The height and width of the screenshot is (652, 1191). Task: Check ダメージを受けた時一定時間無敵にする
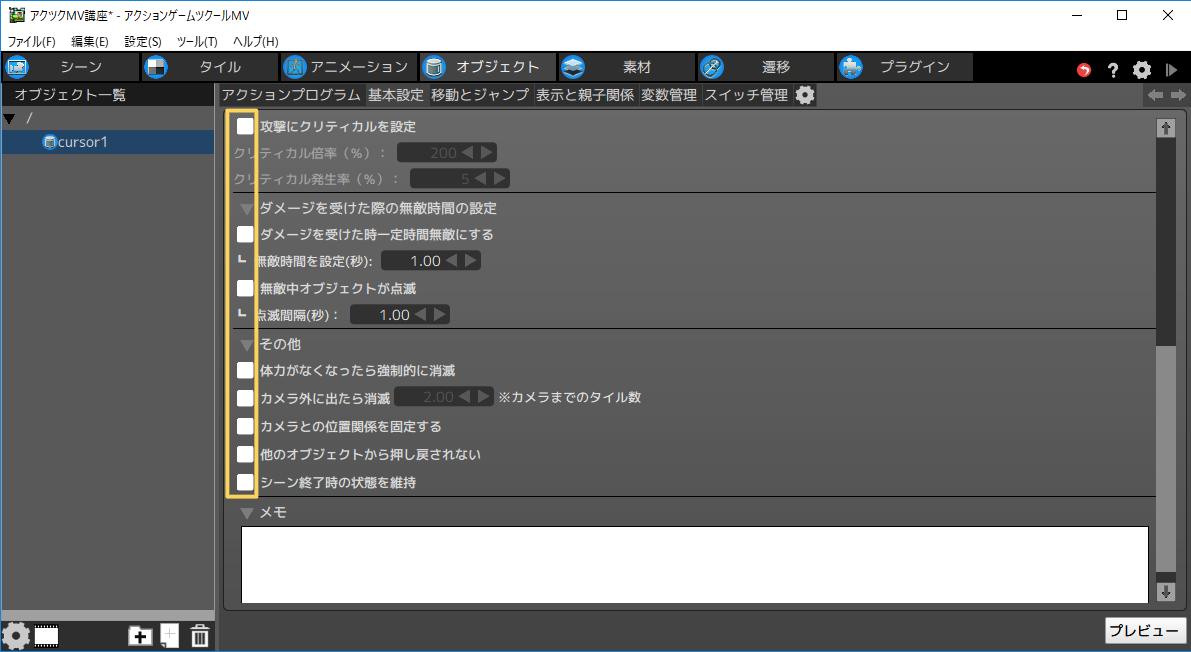pos(245,234)
